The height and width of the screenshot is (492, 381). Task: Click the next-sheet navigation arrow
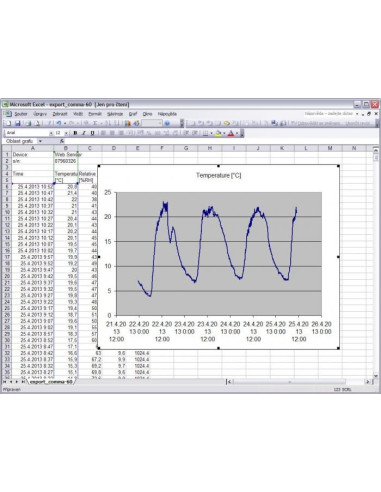(17, 382)
